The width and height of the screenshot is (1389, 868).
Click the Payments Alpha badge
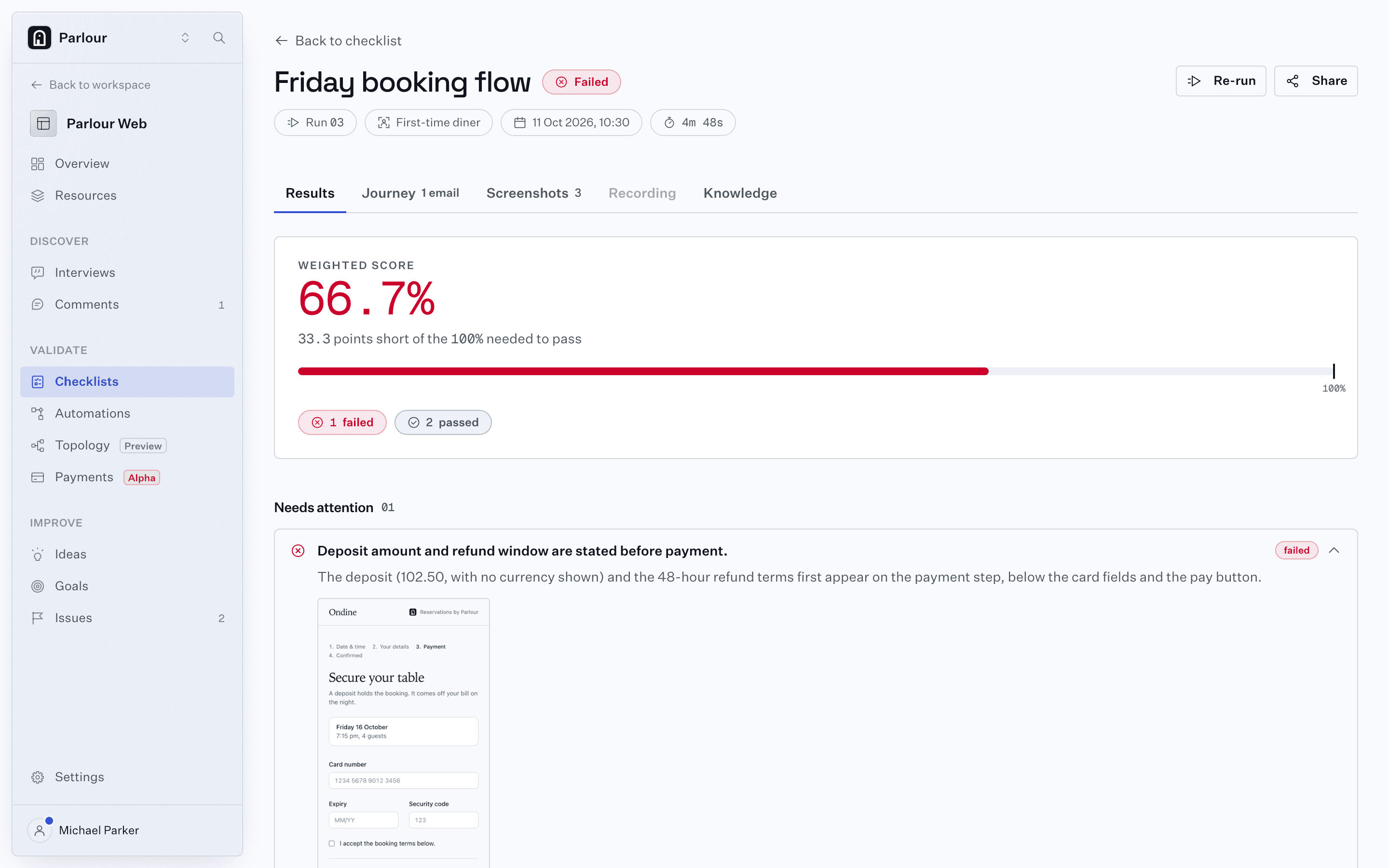click(141, 477)
